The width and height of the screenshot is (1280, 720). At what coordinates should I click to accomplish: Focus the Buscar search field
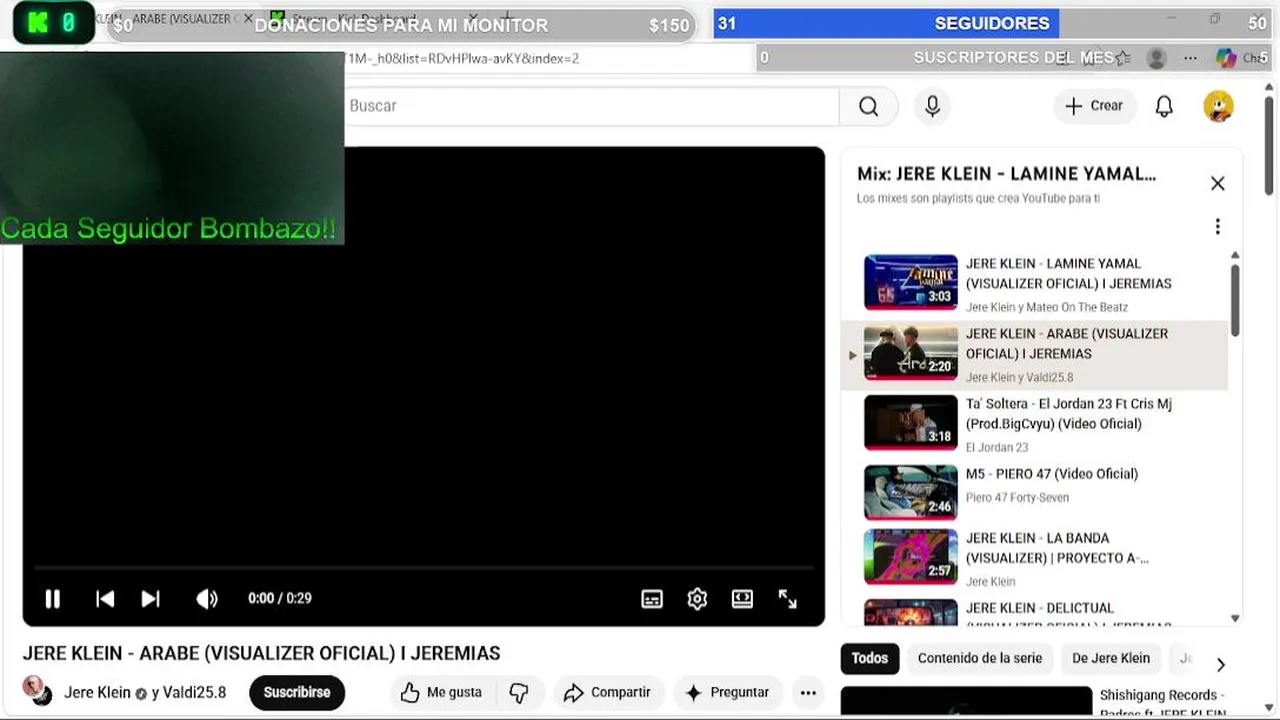click(590, 106)
